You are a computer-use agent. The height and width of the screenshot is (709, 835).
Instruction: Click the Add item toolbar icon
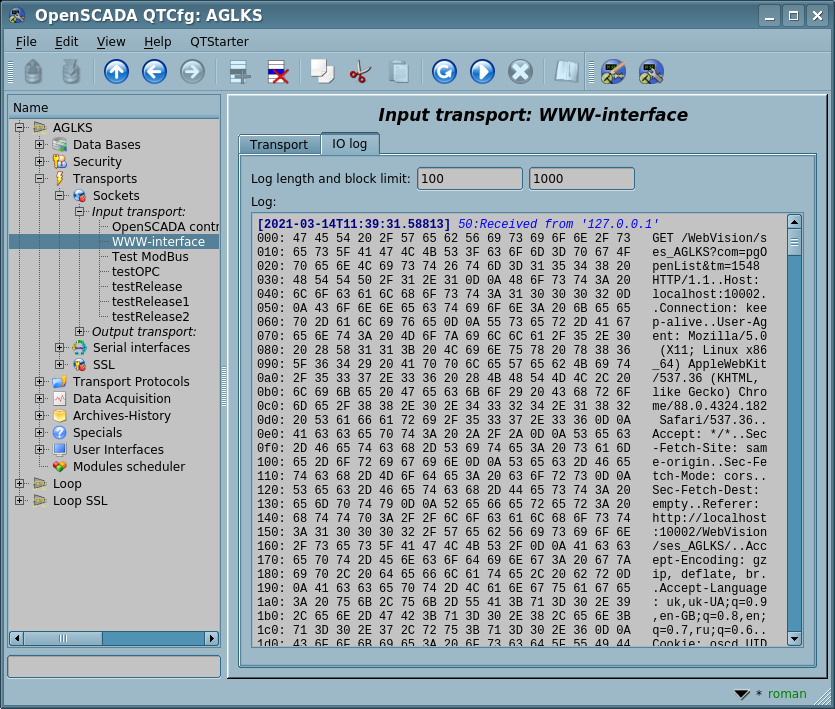tap(240, 72)
